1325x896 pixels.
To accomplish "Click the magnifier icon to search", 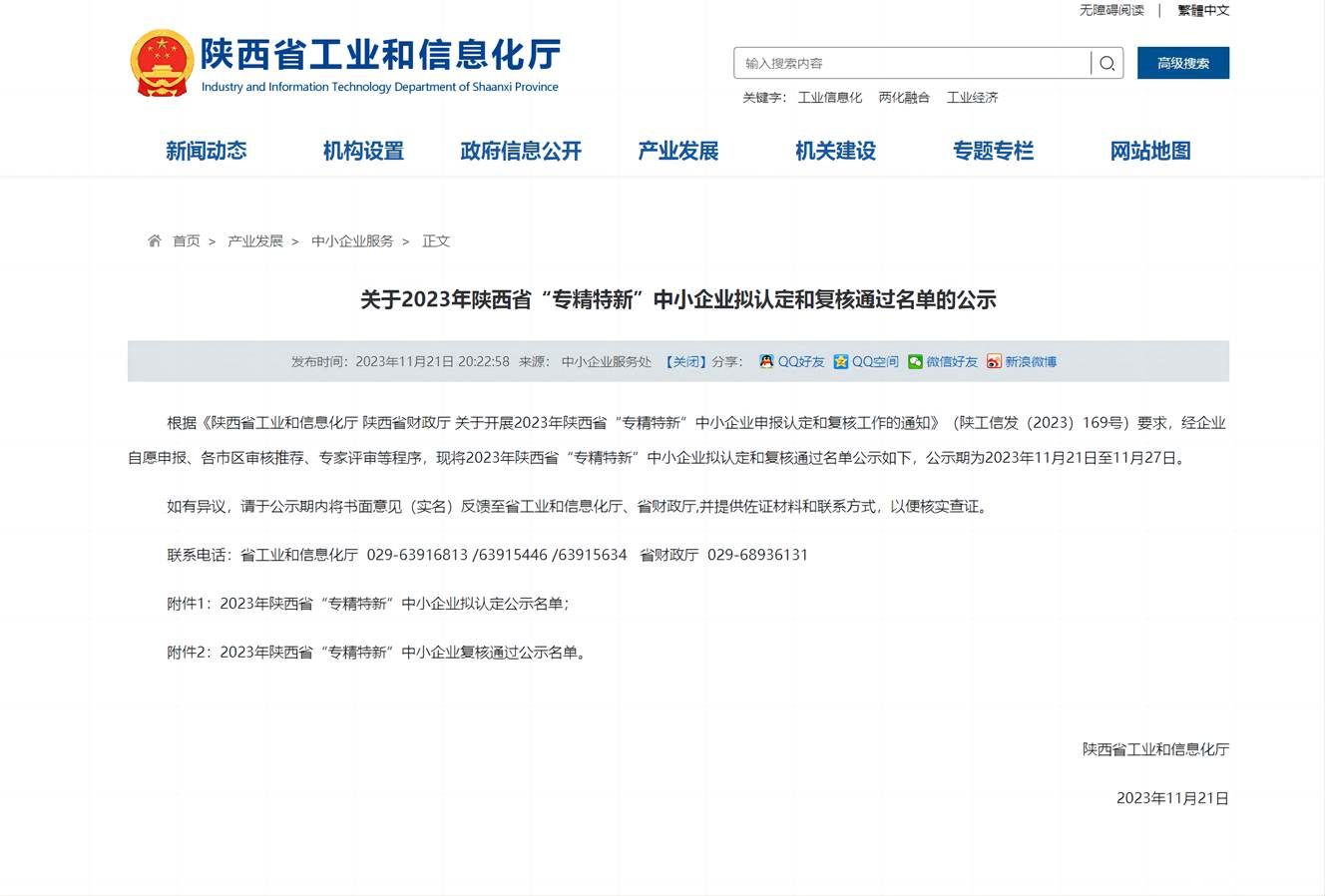I will point(1106,62).
